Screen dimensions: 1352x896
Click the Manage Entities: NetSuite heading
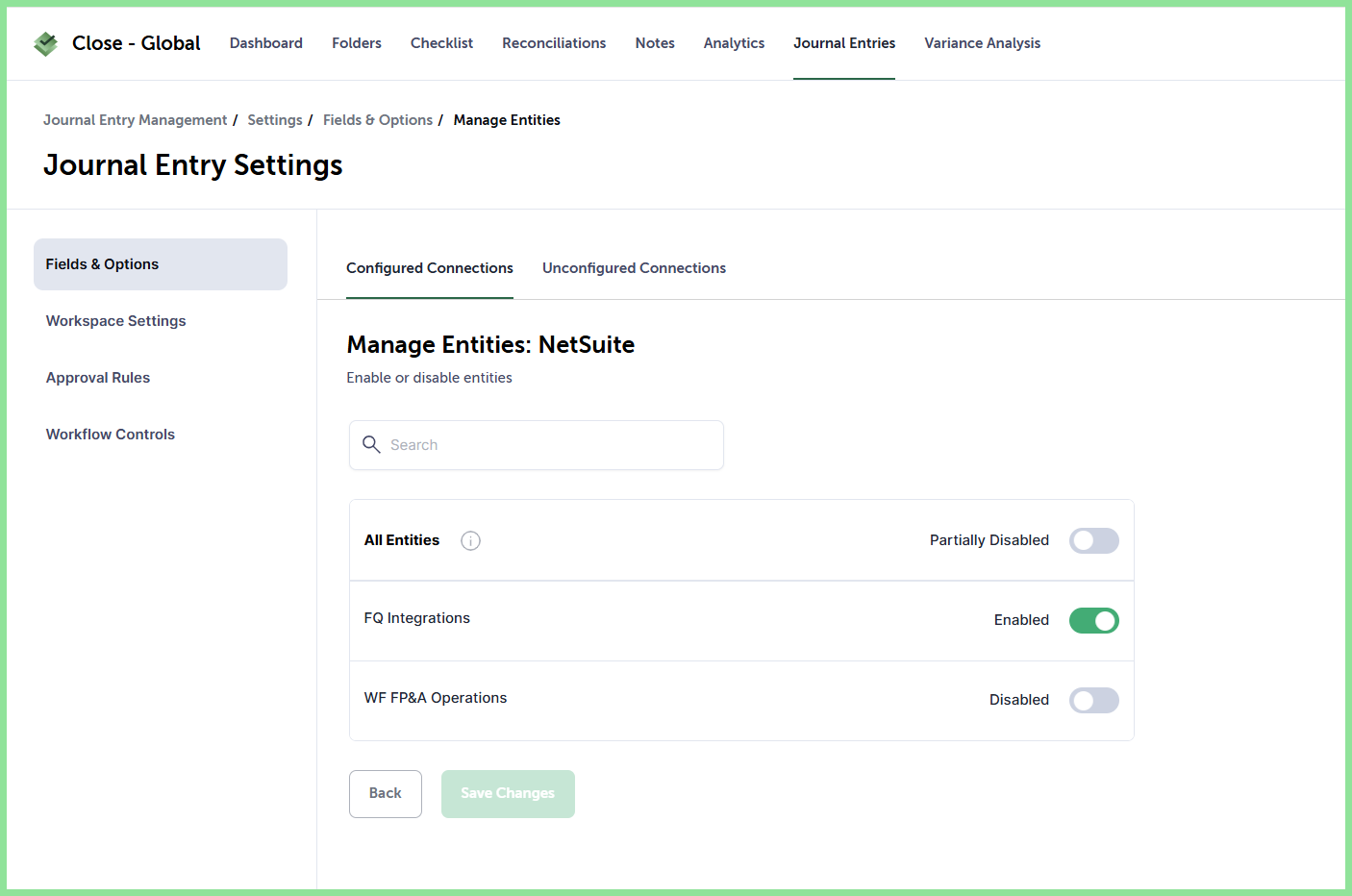490,344
